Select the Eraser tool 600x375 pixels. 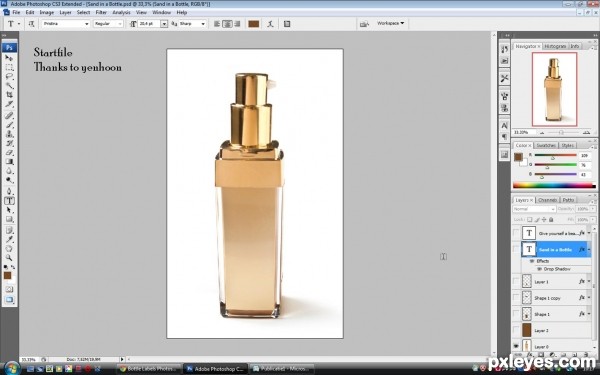coord(9,152)
